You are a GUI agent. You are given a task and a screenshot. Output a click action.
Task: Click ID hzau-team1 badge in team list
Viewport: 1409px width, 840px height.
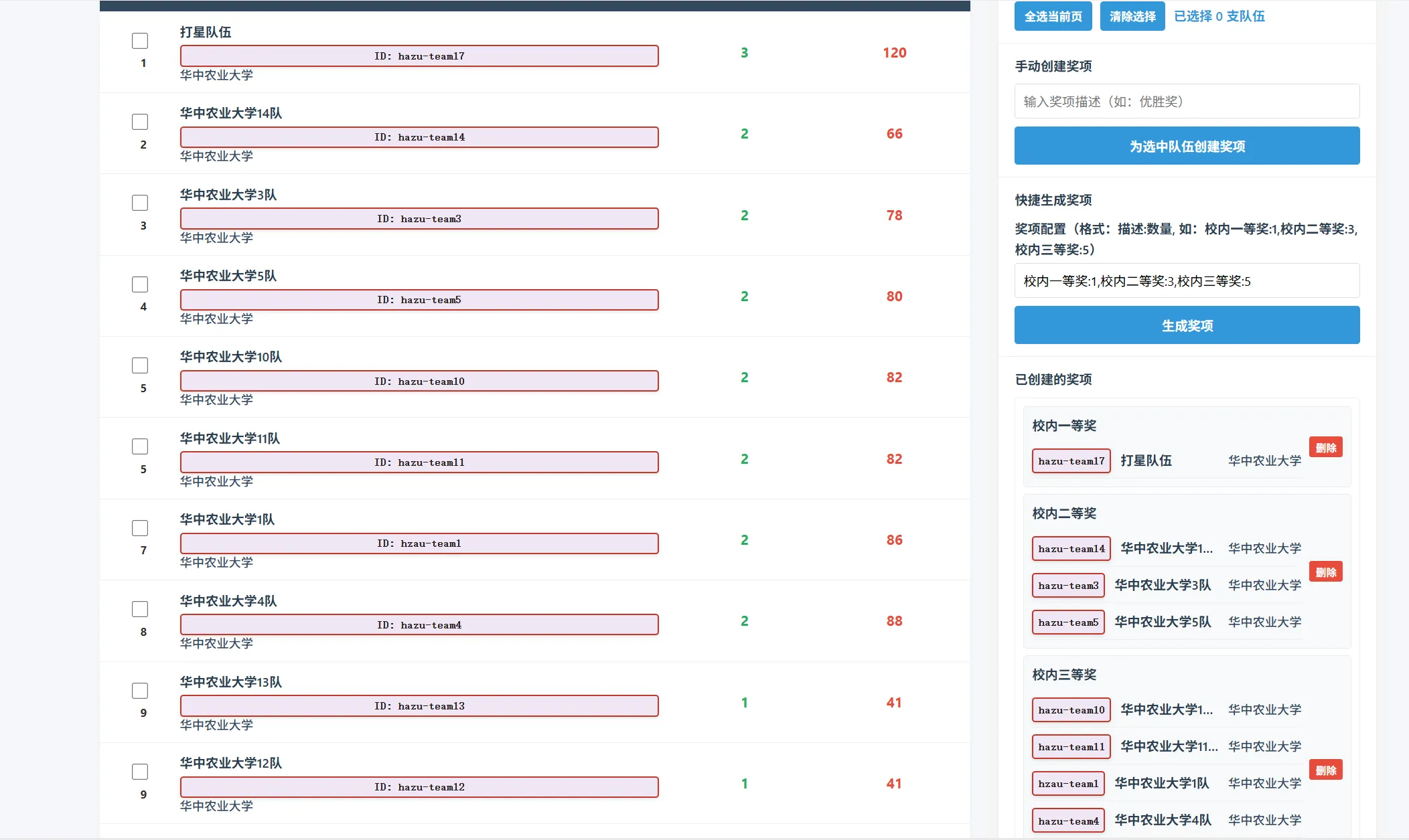[419, 543]
